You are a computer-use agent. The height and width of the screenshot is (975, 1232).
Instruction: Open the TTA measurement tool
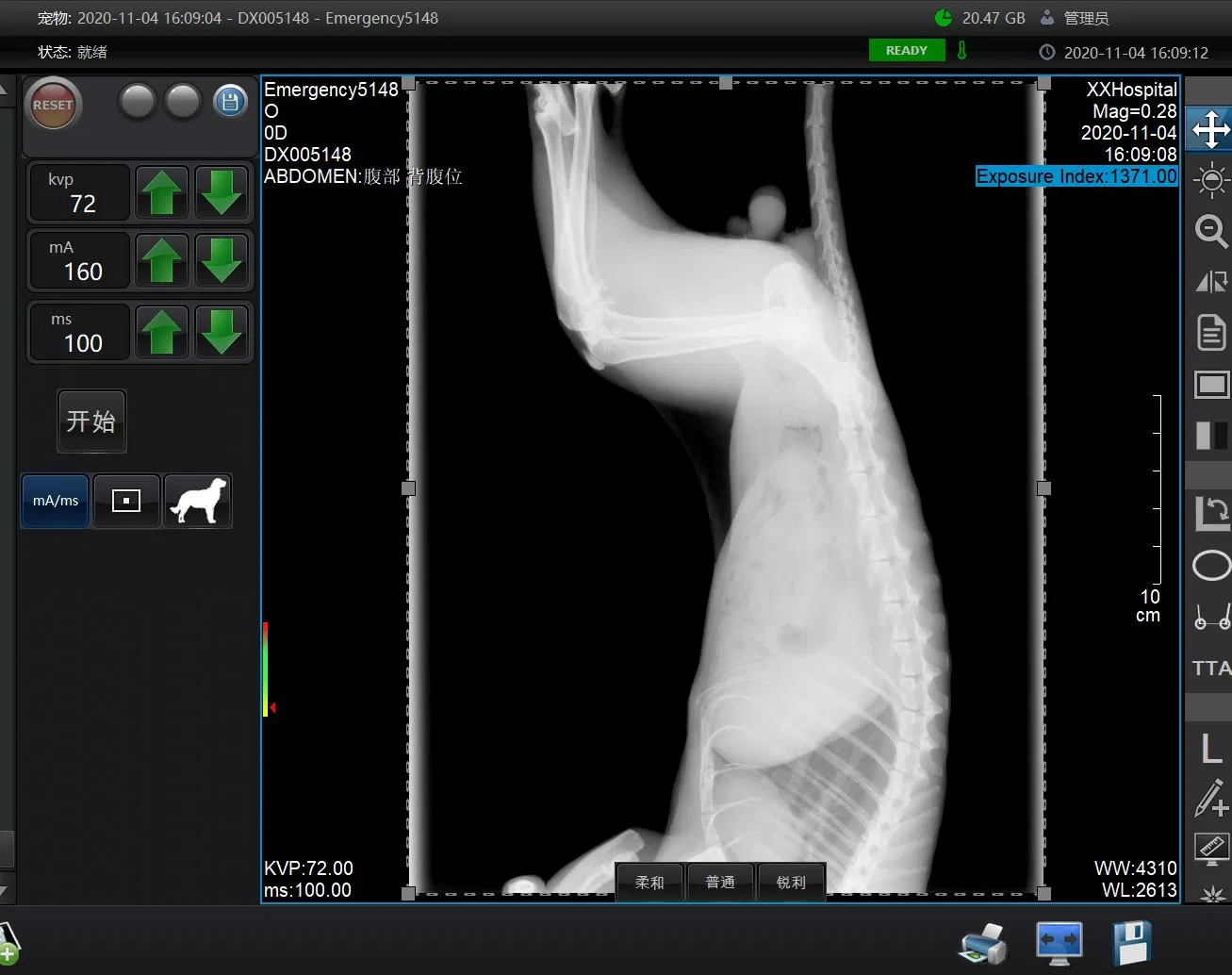pyautogui.click(x=1210, y=669)
